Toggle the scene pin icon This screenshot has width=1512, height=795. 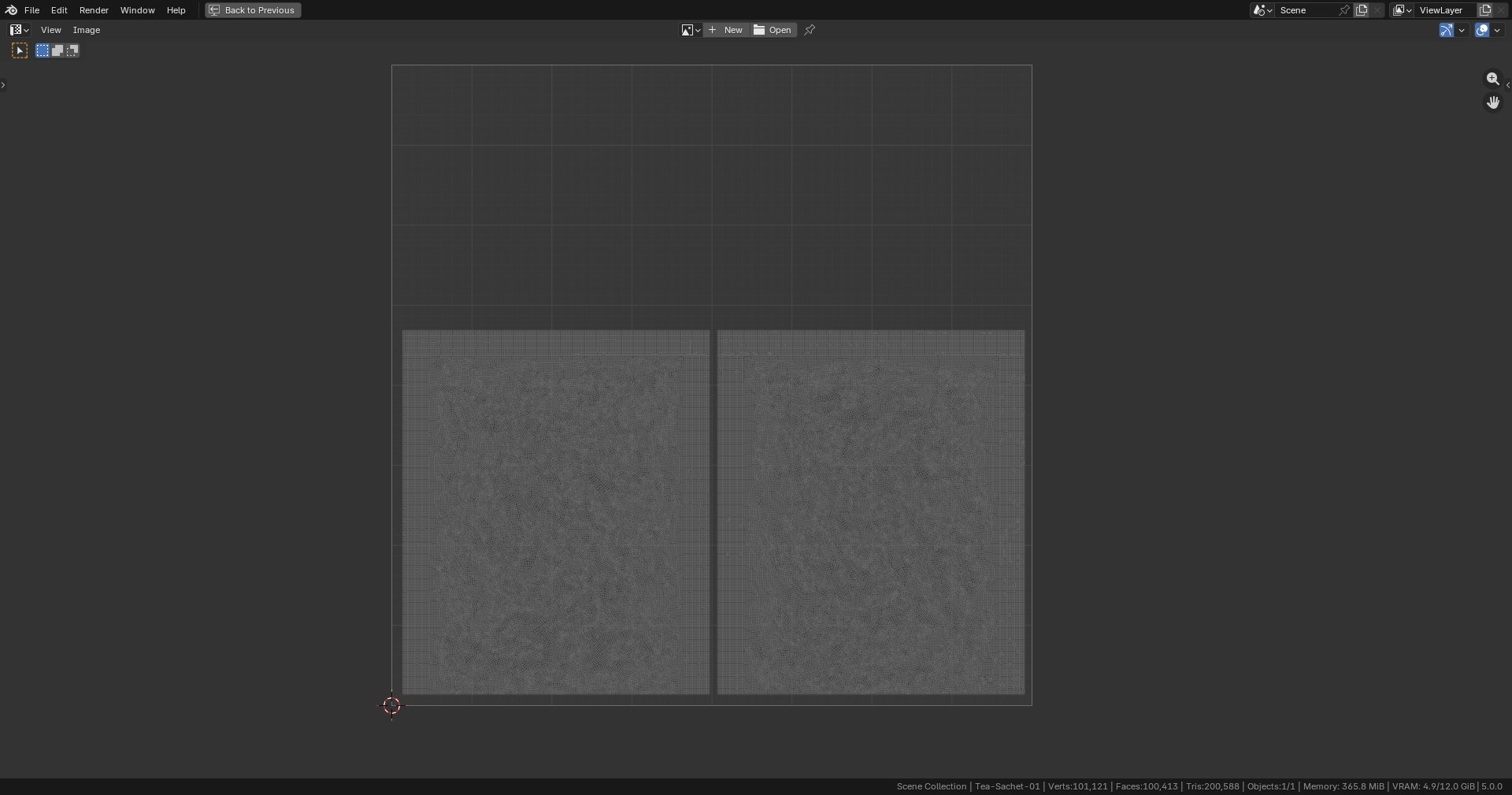(x=1344, y=10)
